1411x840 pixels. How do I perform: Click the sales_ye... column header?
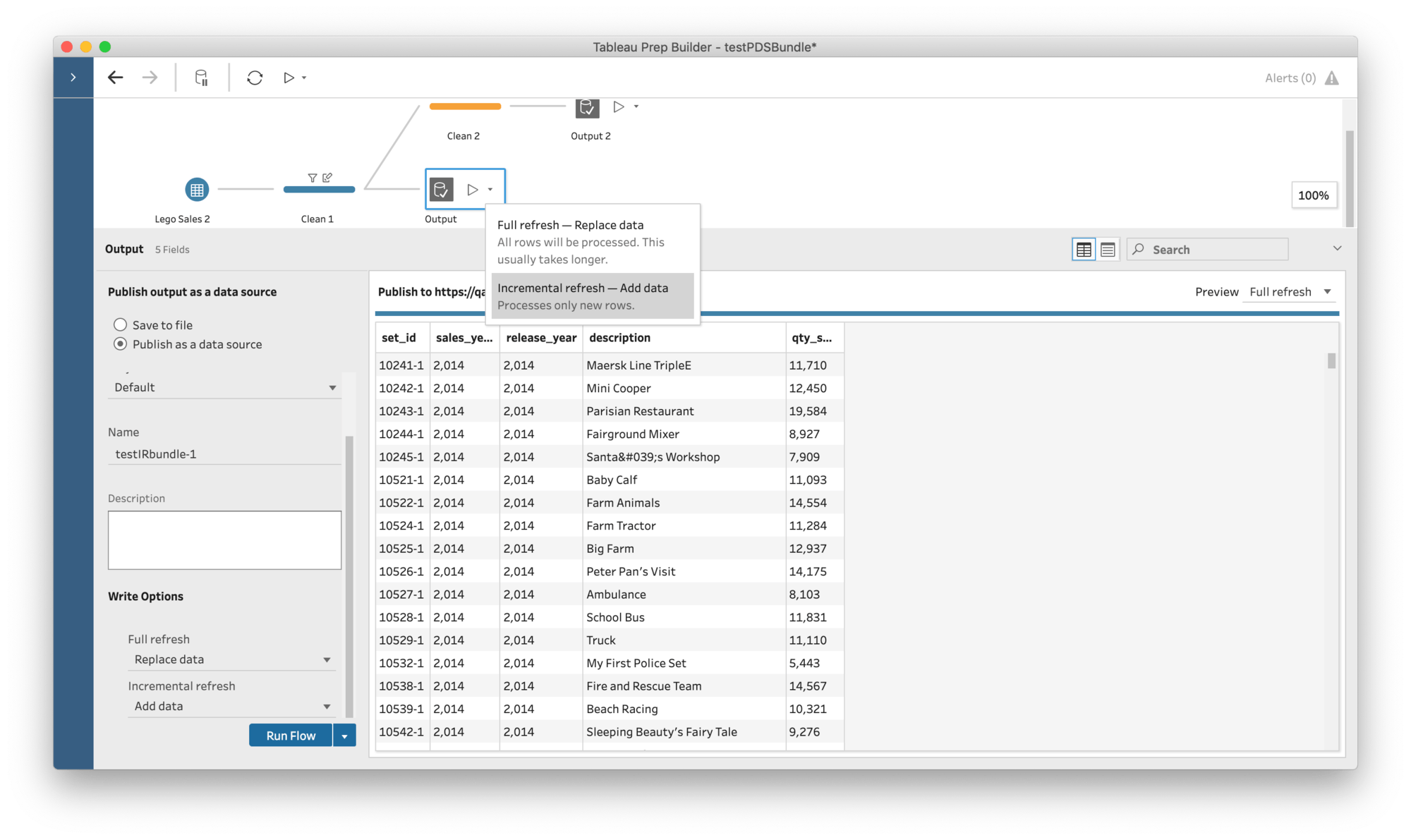[x=465, y=337]
